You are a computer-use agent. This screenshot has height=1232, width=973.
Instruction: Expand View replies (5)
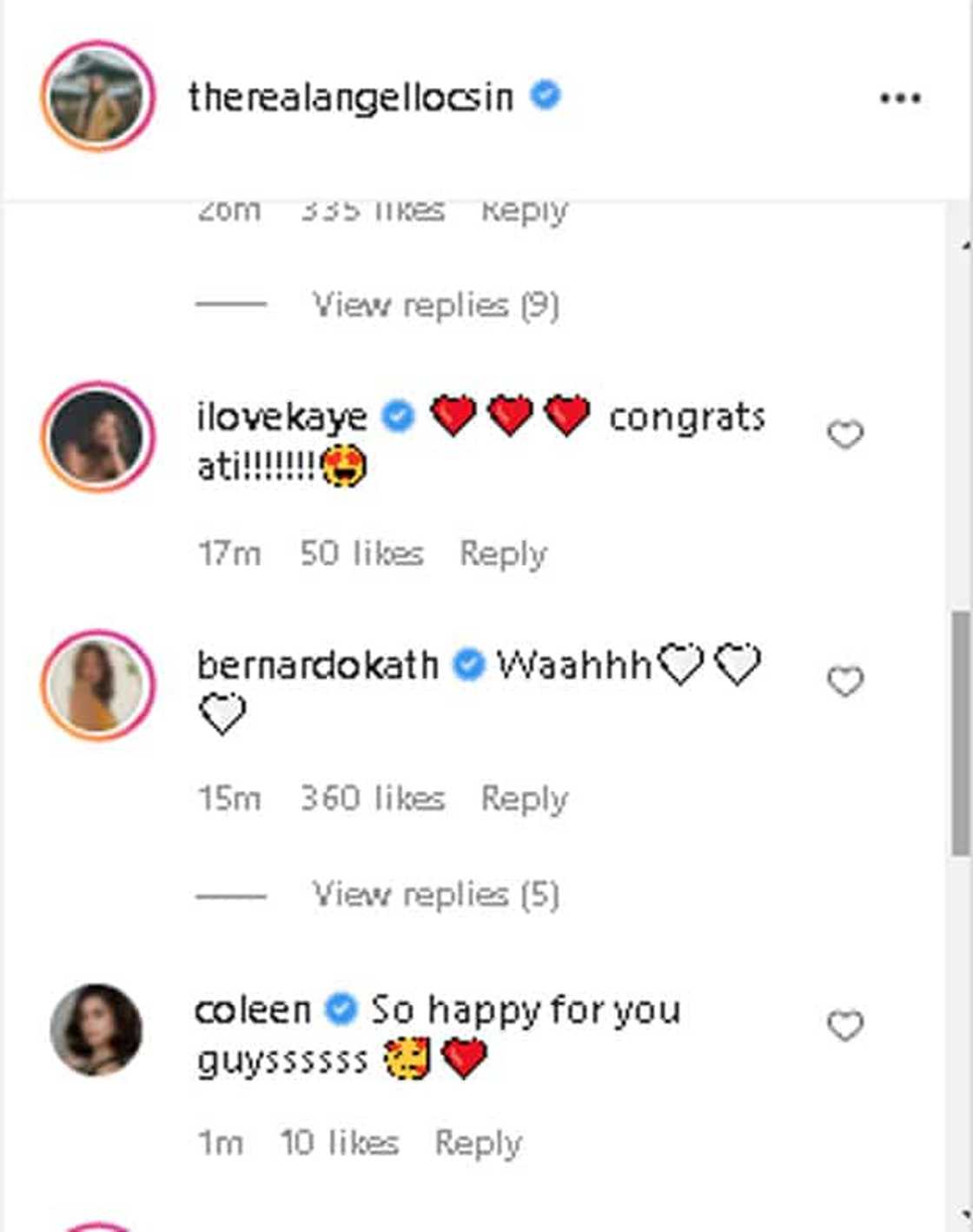(435, 894)
